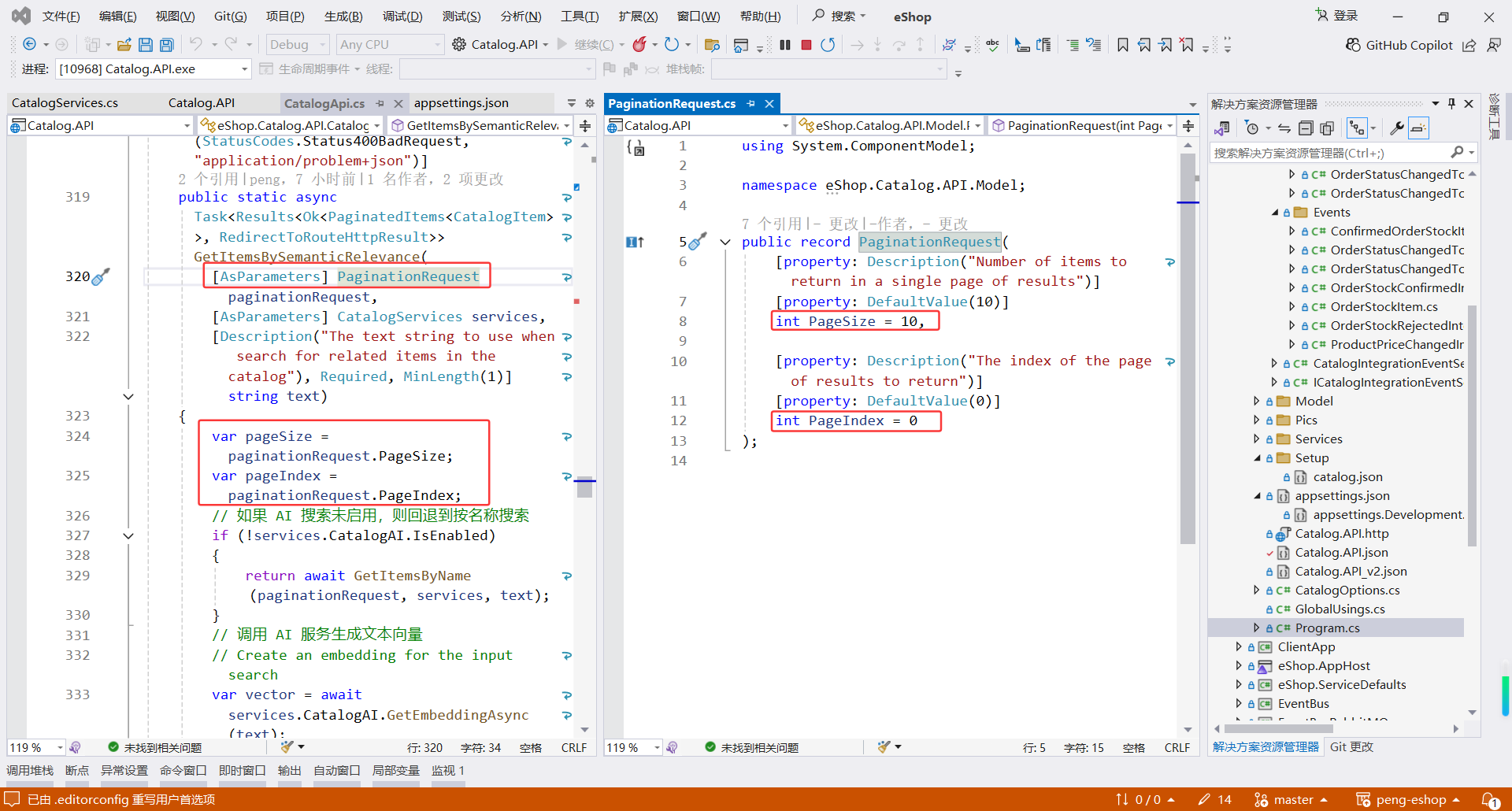Switch to Git 更改 panel tab

(x=1351, y=746)
